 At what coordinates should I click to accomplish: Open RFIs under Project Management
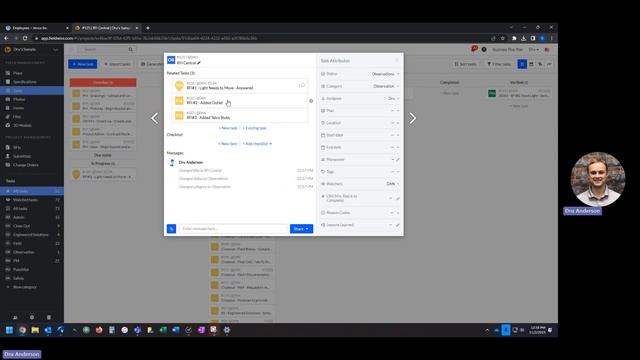(17, 147)
